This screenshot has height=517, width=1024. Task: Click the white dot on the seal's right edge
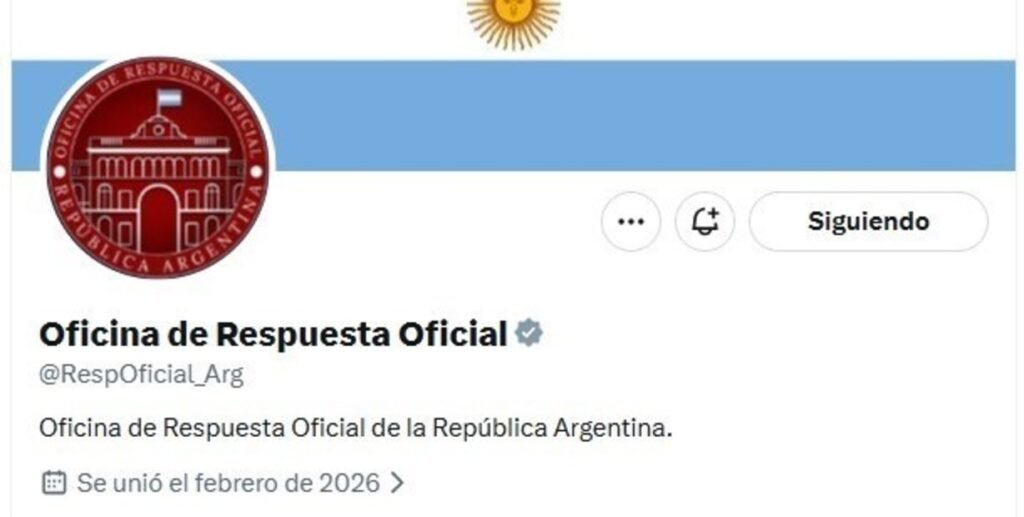(x=256, y=172)
